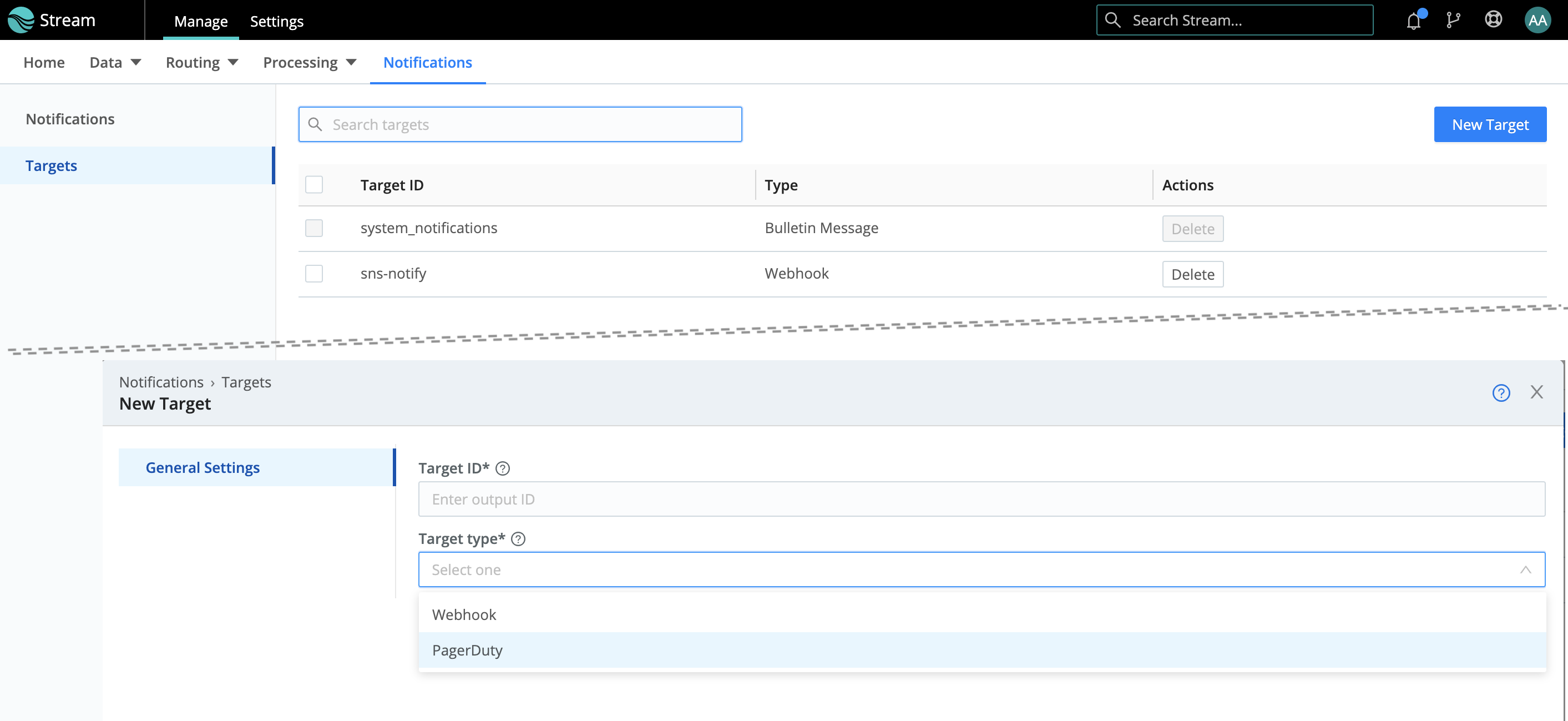Open the help lifebuoy icon
The width and height of the screenshot is (1568, 721).
pyautogui.click(x=1493, y=20)
